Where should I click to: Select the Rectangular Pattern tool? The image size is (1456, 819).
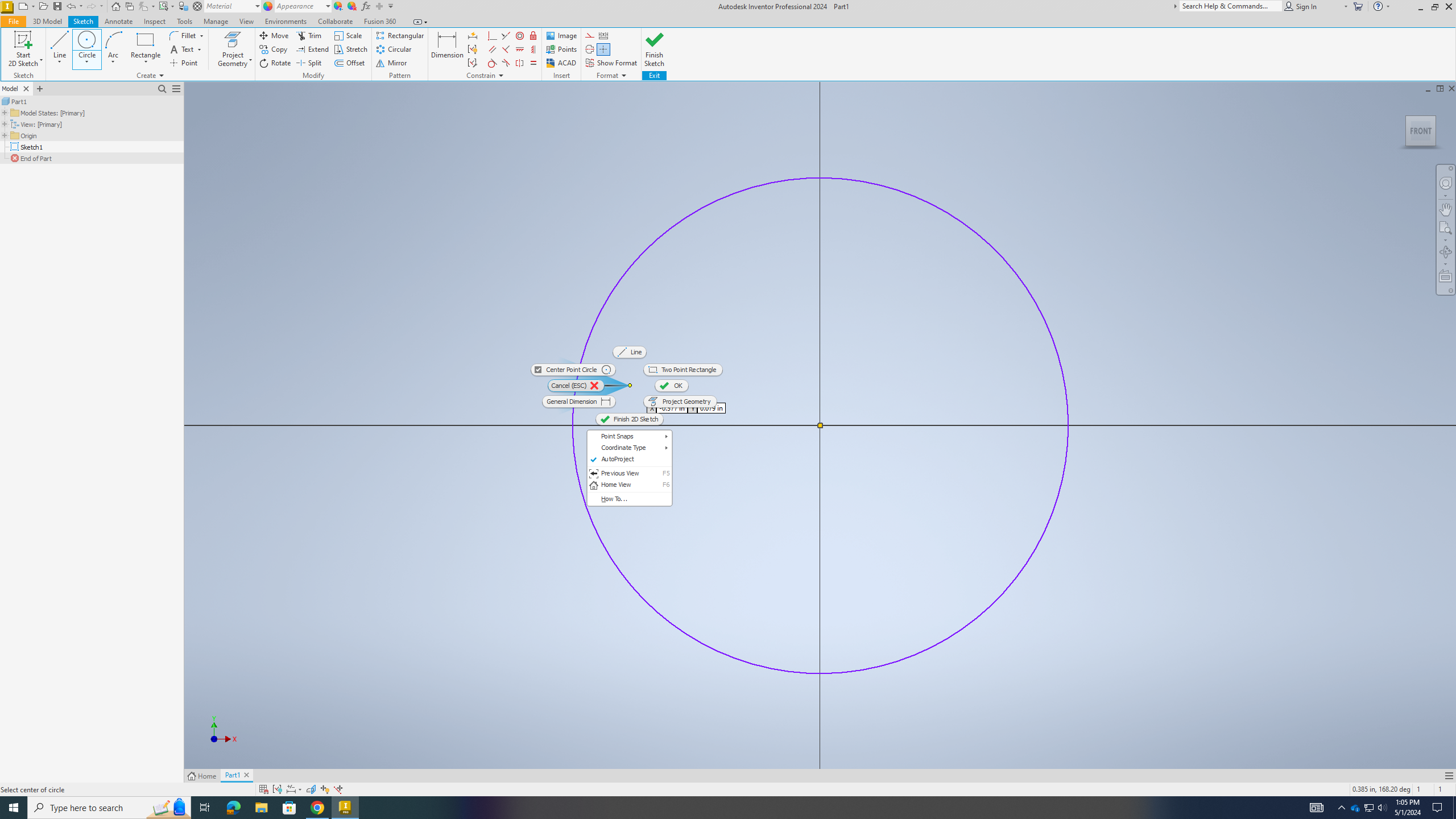tap(400, 35)
